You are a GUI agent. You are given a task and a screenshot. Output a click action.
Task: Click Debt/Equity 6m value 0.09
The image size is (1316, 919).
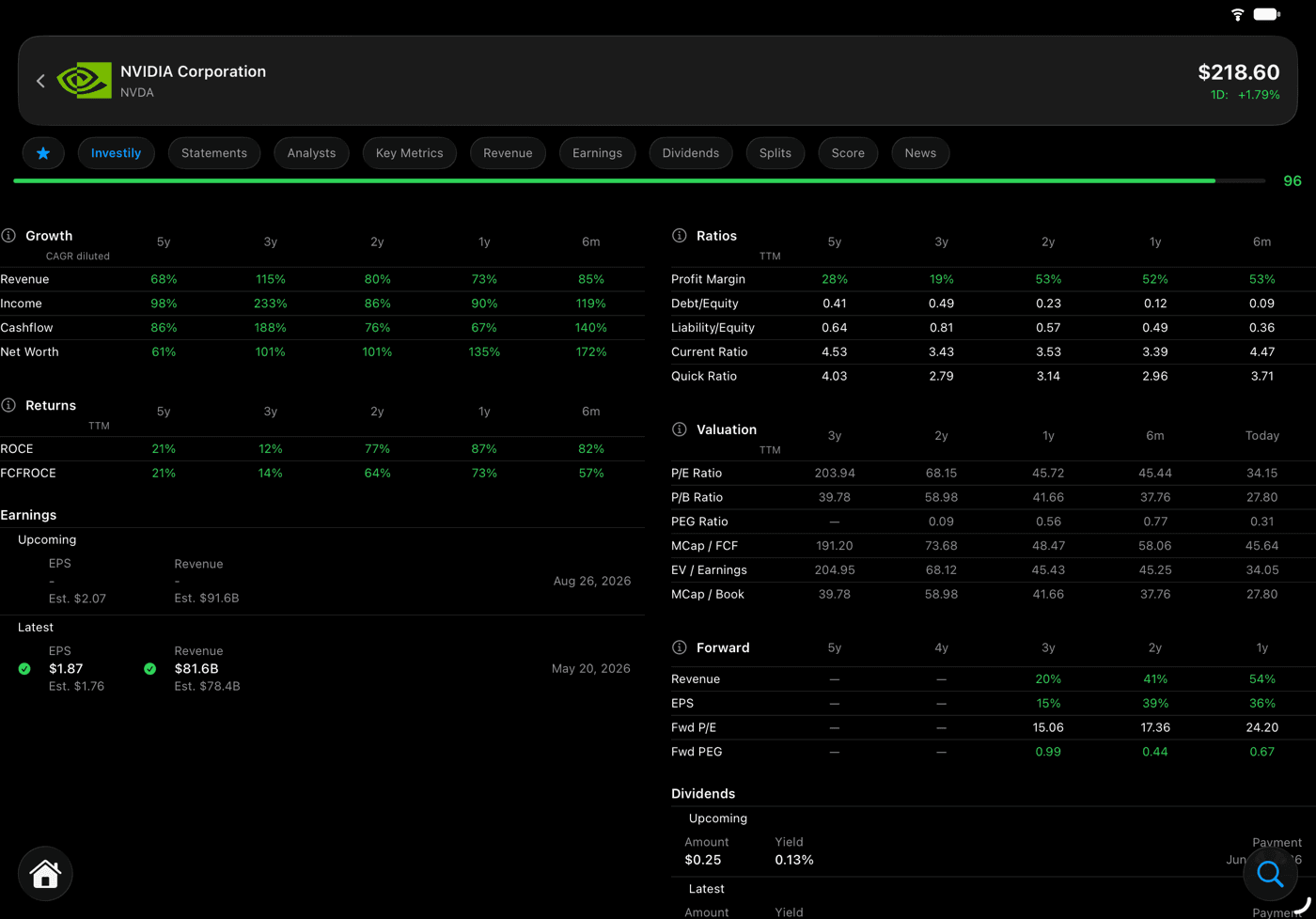(1262, 304)
